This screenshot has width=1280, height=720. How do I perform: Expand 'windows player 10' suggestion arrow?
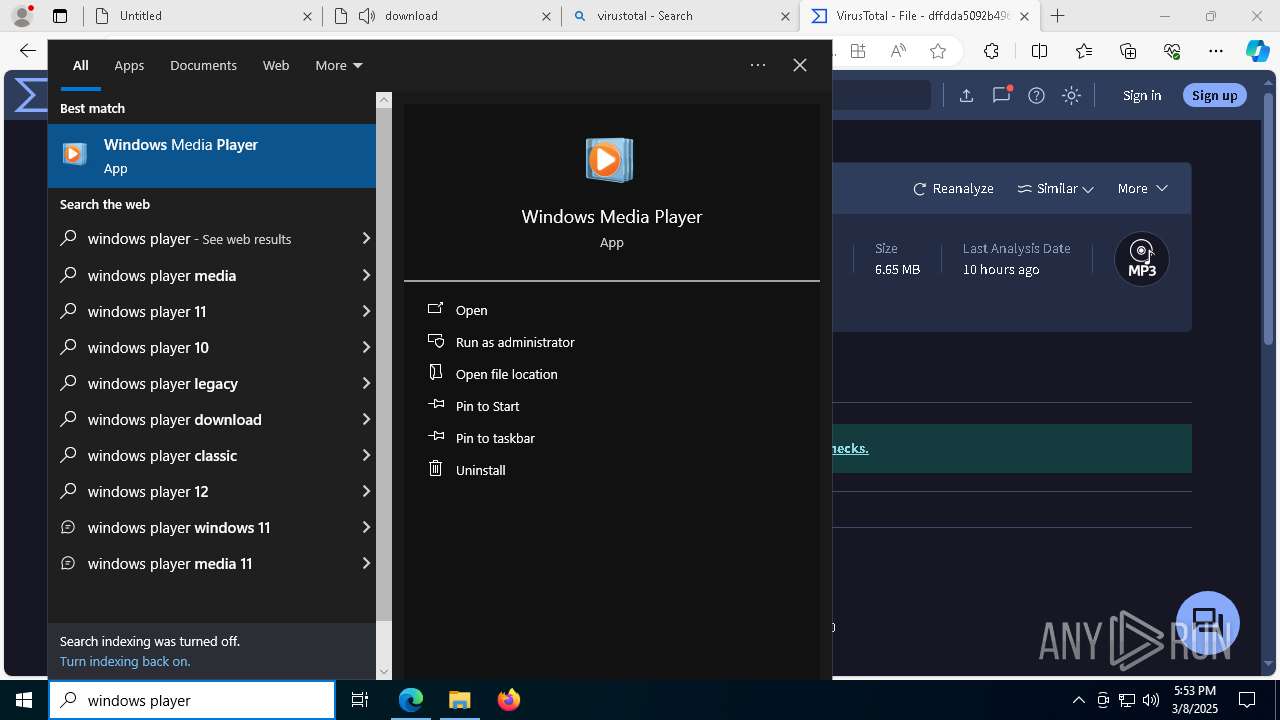point(366,347)
